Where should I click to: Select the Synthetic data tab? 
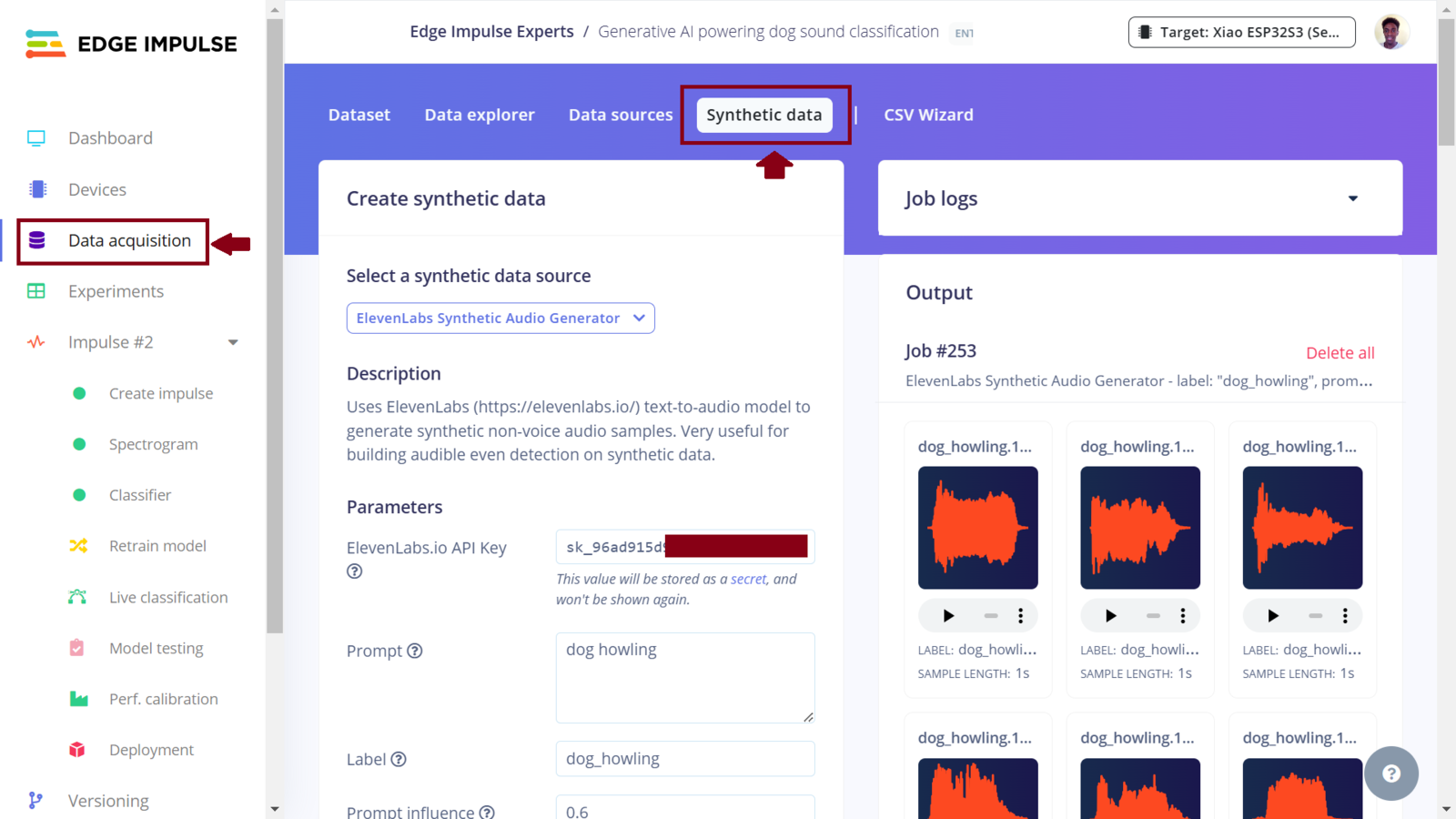click(764, 115)
